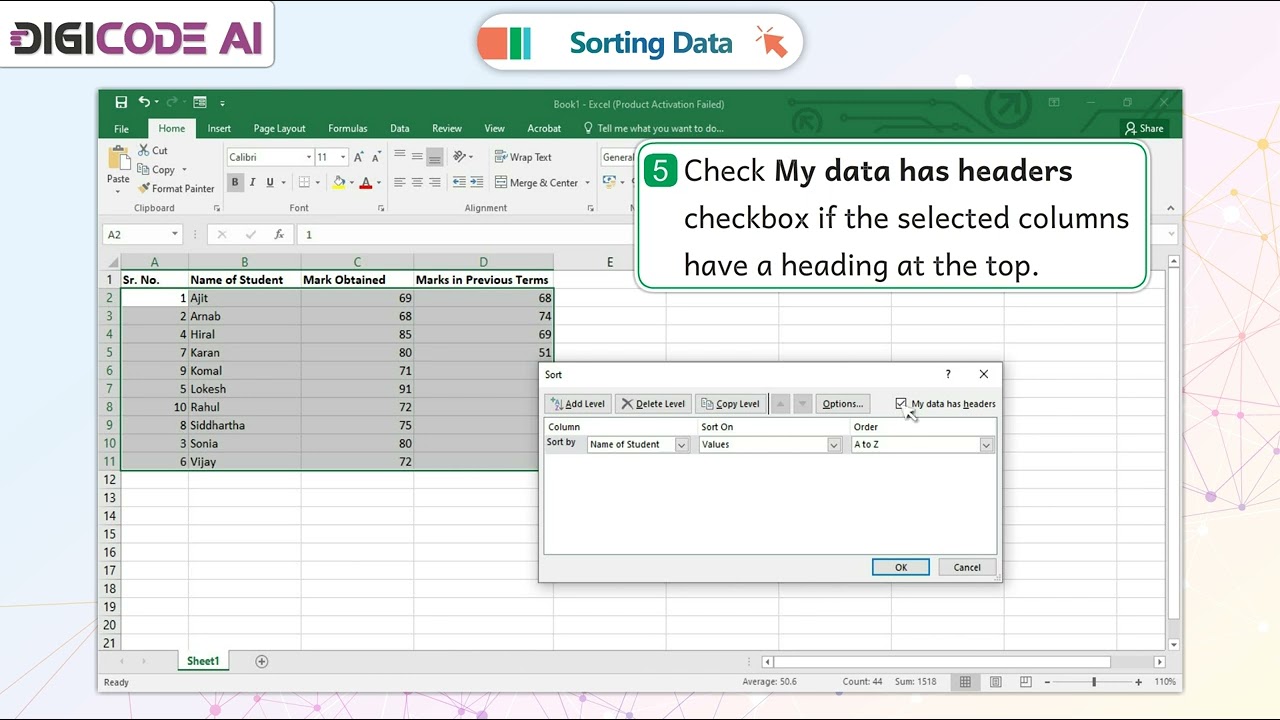Click Top Align icon

[400, 156]
